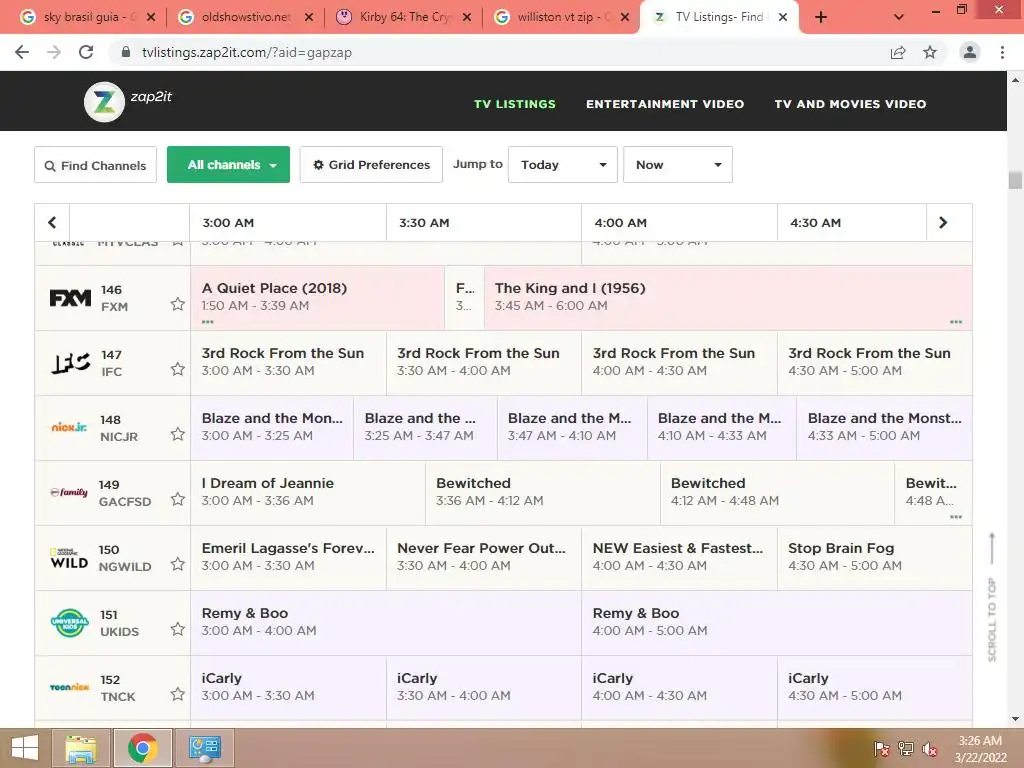Favorite the NGWILD channel star
Viewport: 1024px width, 768px height.
coord(178,564)
